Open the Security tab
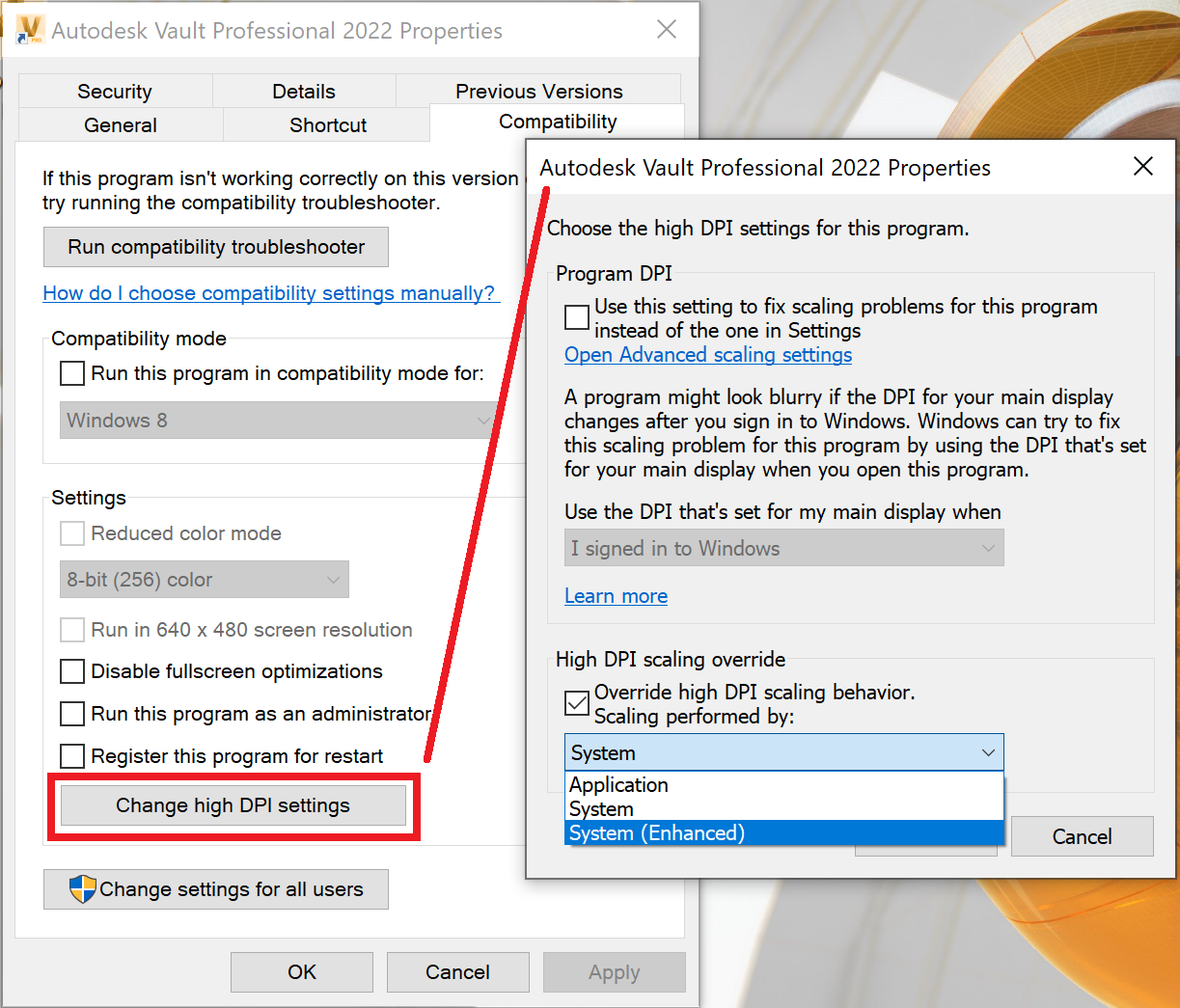 (x=114, y=91)
